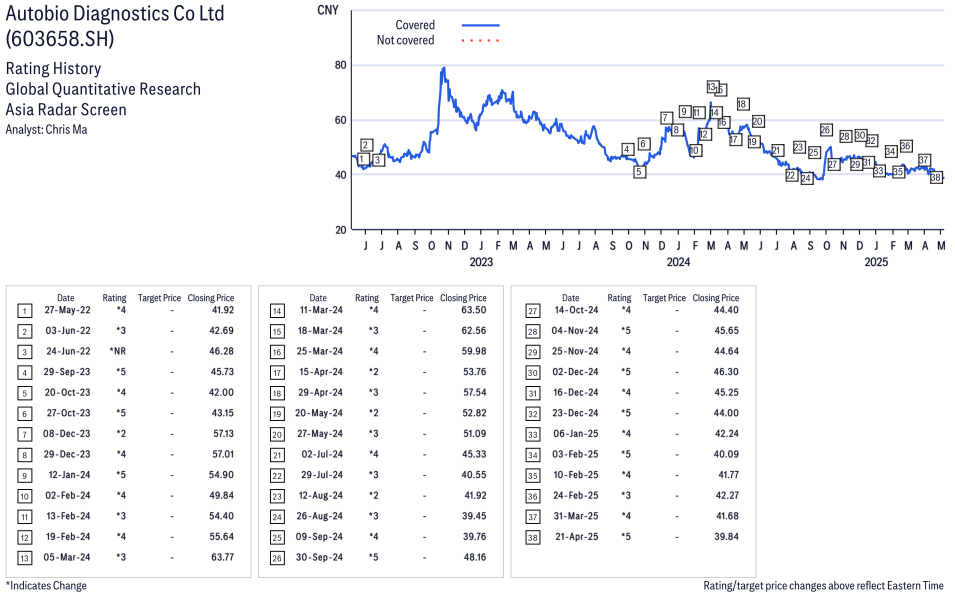955x593 pixels.
Task: Click the date 30-Sep-24 in the table
Action: pos(319,558)
